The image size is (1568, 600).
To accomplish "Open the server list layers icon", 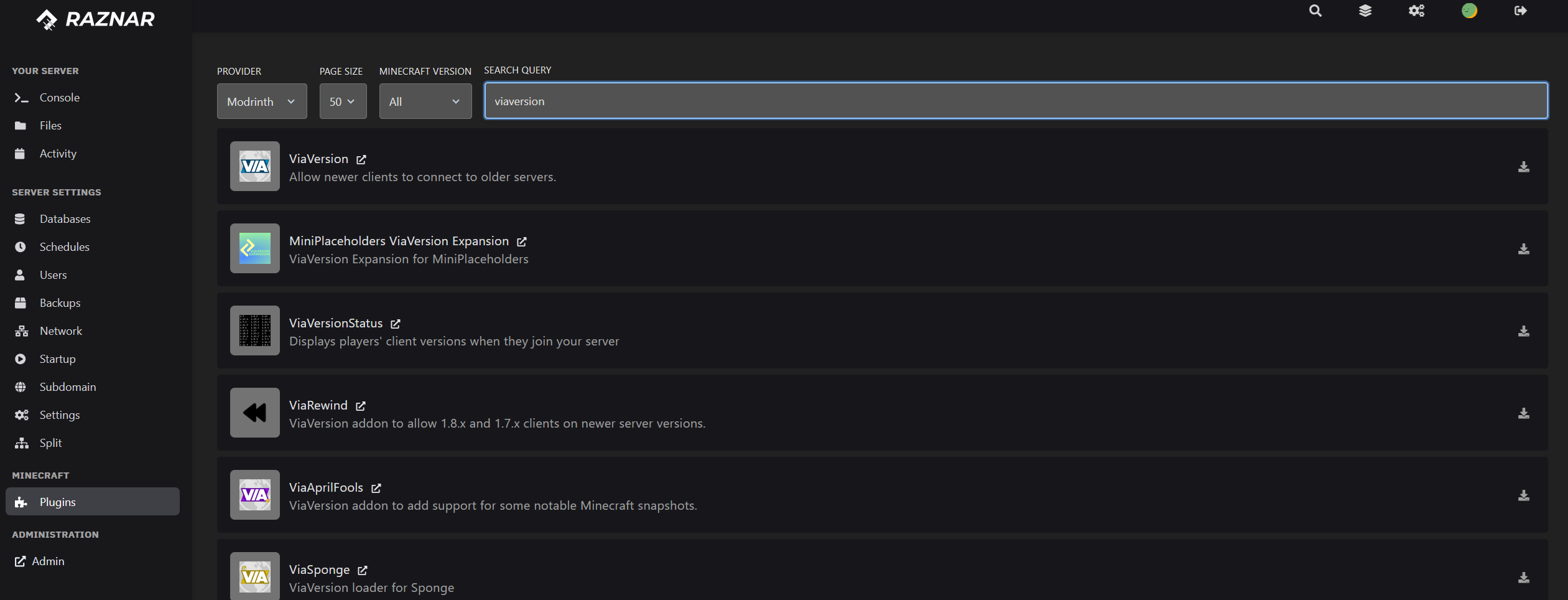I will [1365, 11].
